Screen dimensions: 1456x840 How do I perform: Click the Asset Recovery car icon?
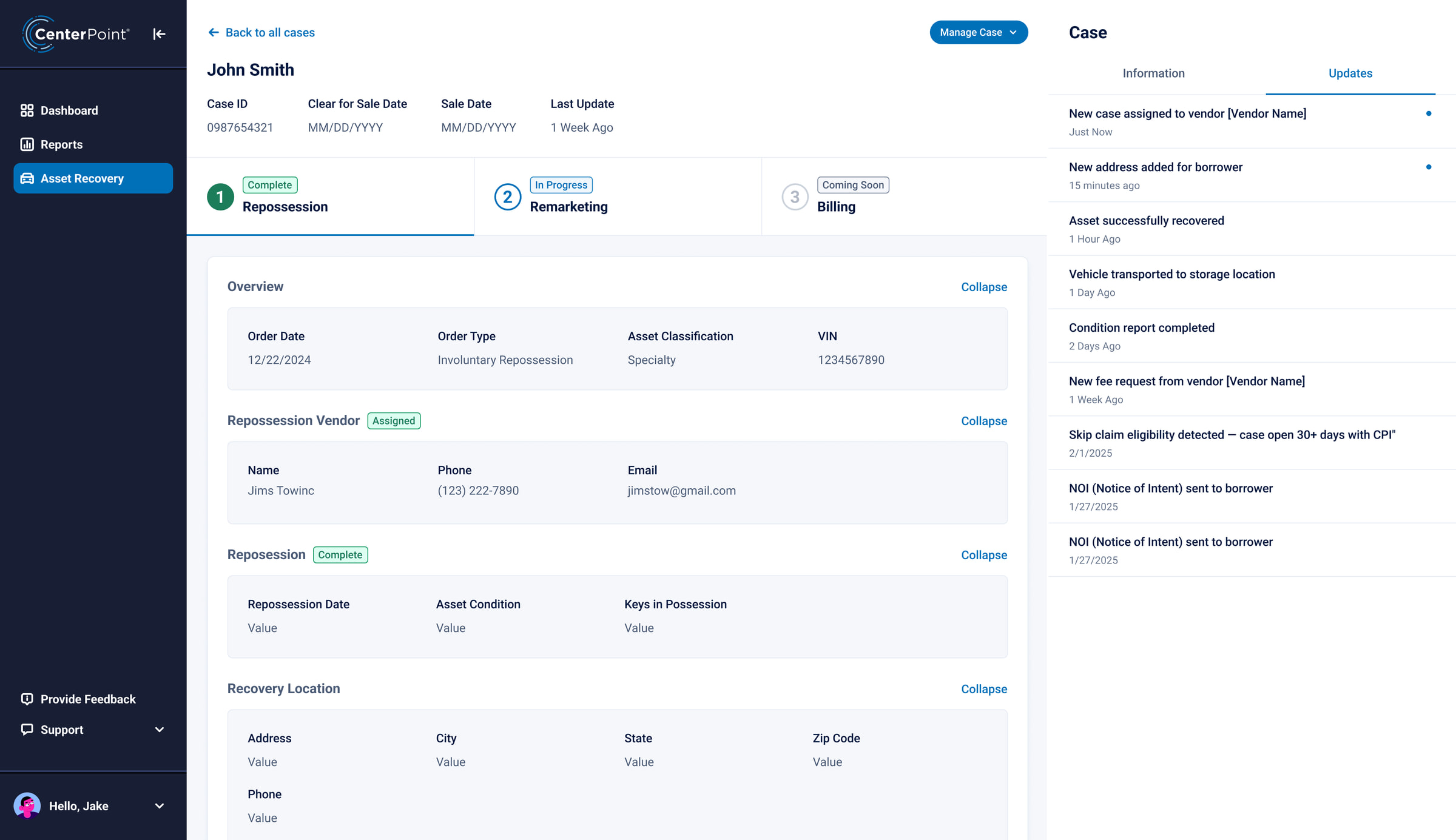[x=27, y=178]
